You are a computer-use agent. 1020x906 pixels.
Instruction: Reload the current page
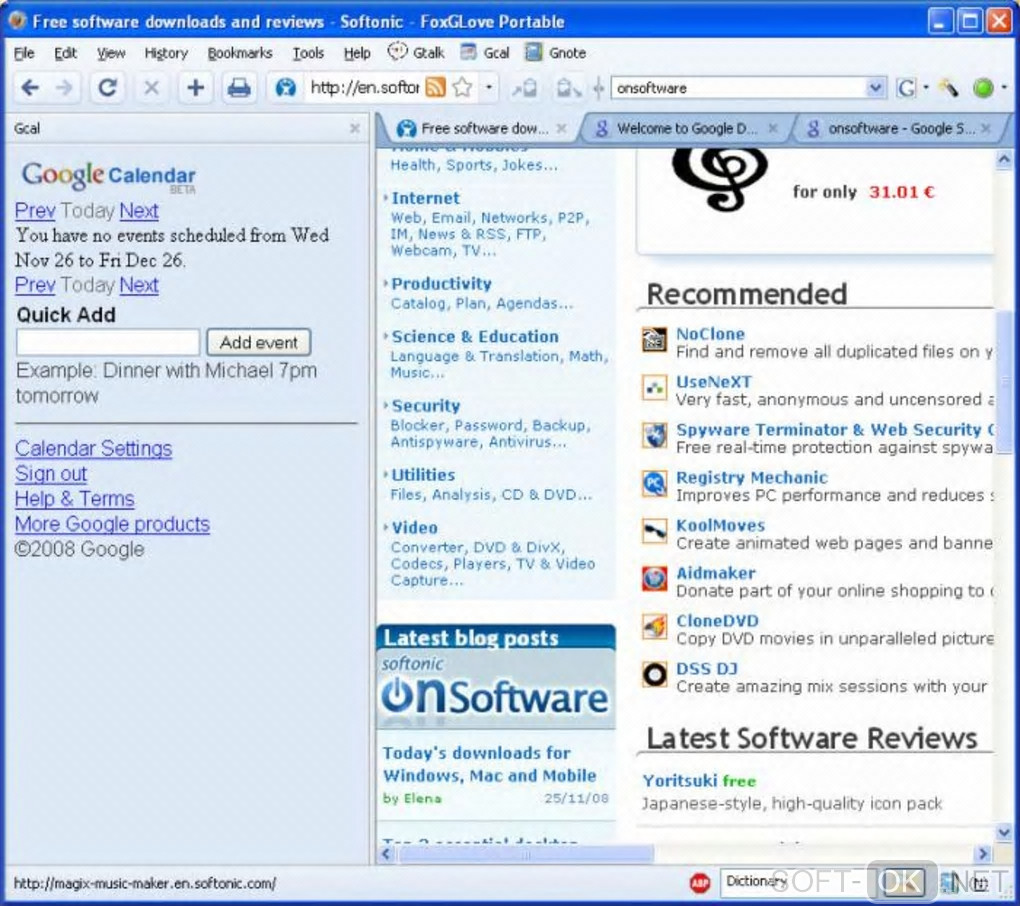pos(107,87)
